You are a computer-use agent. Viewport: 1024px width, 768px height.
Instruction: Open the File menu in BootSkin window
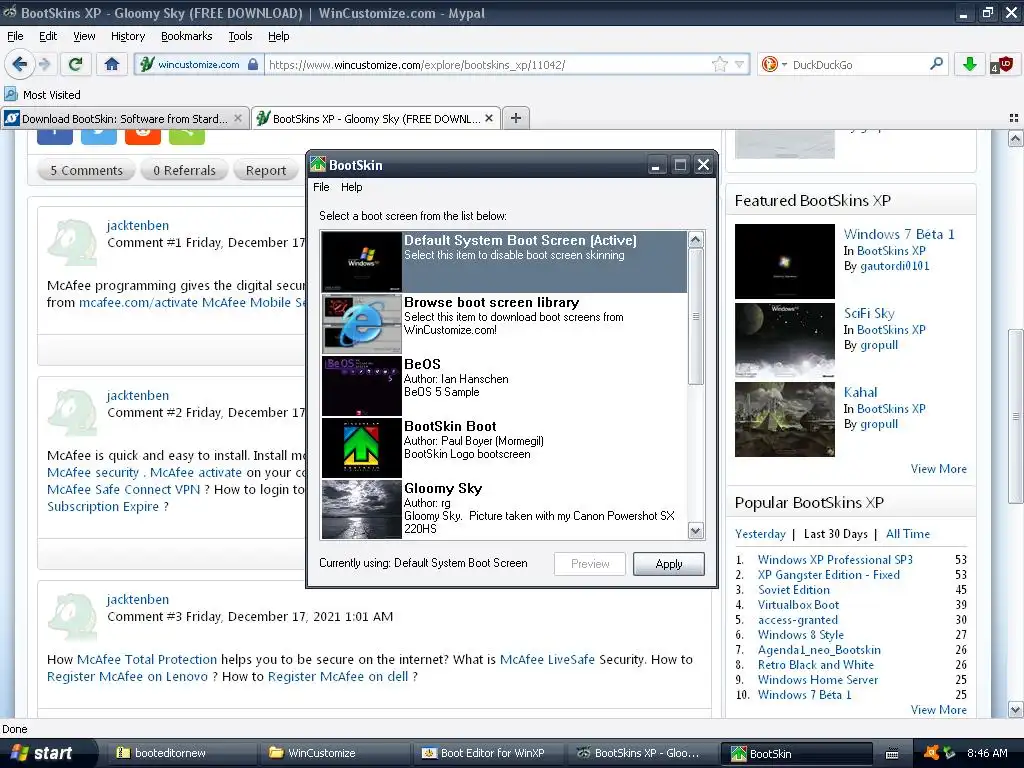321,187
